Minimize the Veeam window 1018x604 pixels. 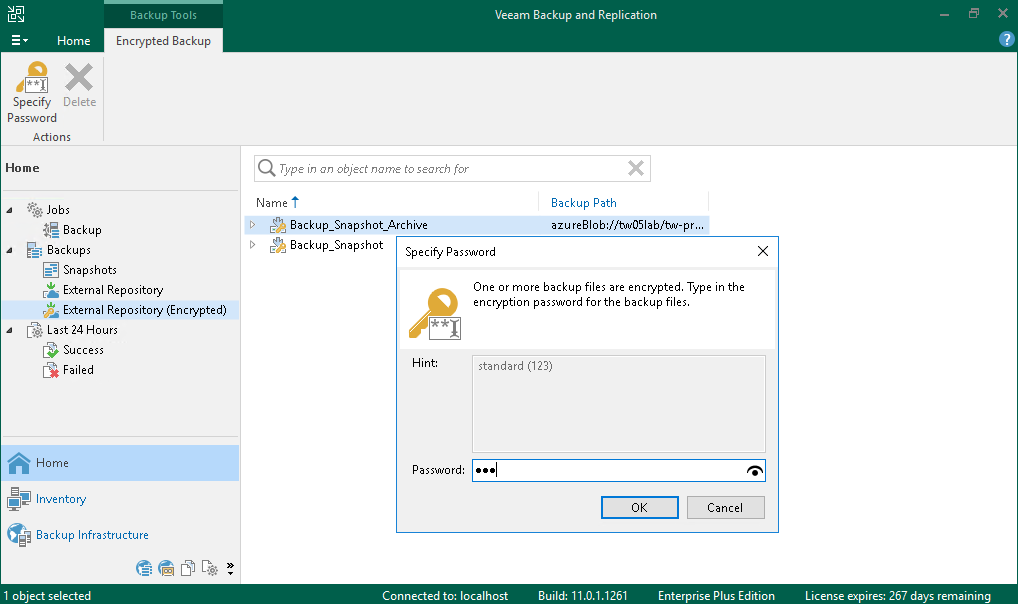tap(945, 14)
